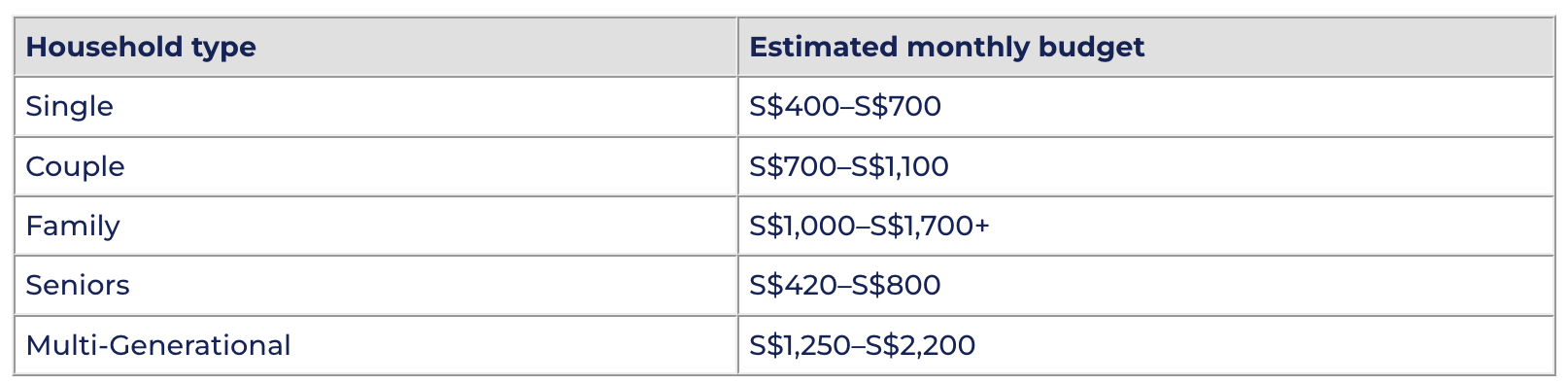
Task: Click the word Single in first row
Action: pyautogui.click(x=69, y=107)
